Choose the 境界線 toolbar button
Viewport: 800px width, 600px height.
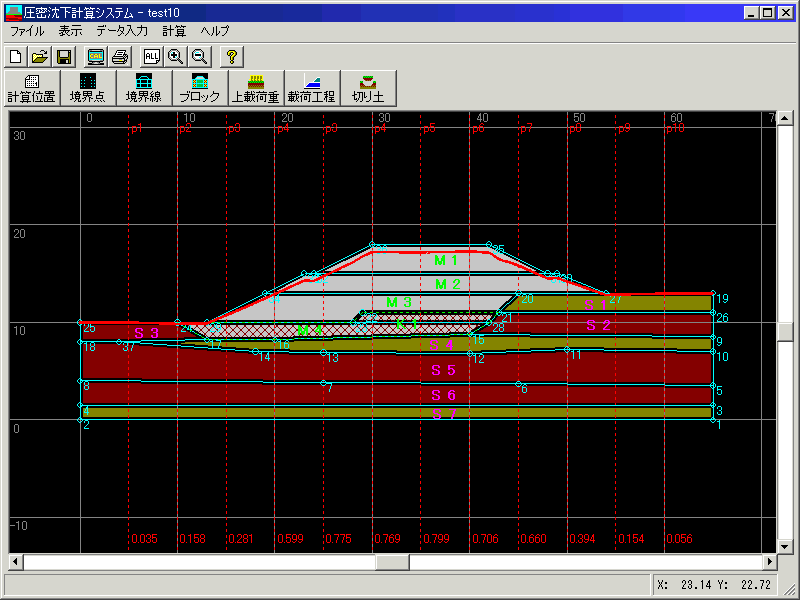click(144, 88)
